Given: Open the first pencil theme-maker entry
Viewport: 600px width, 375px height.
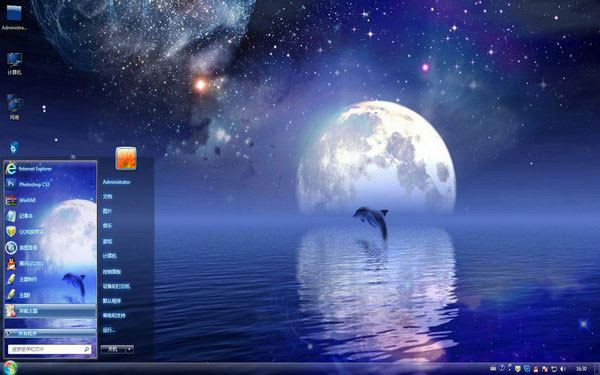Looking at the screenshot, I should click(50, 279).
